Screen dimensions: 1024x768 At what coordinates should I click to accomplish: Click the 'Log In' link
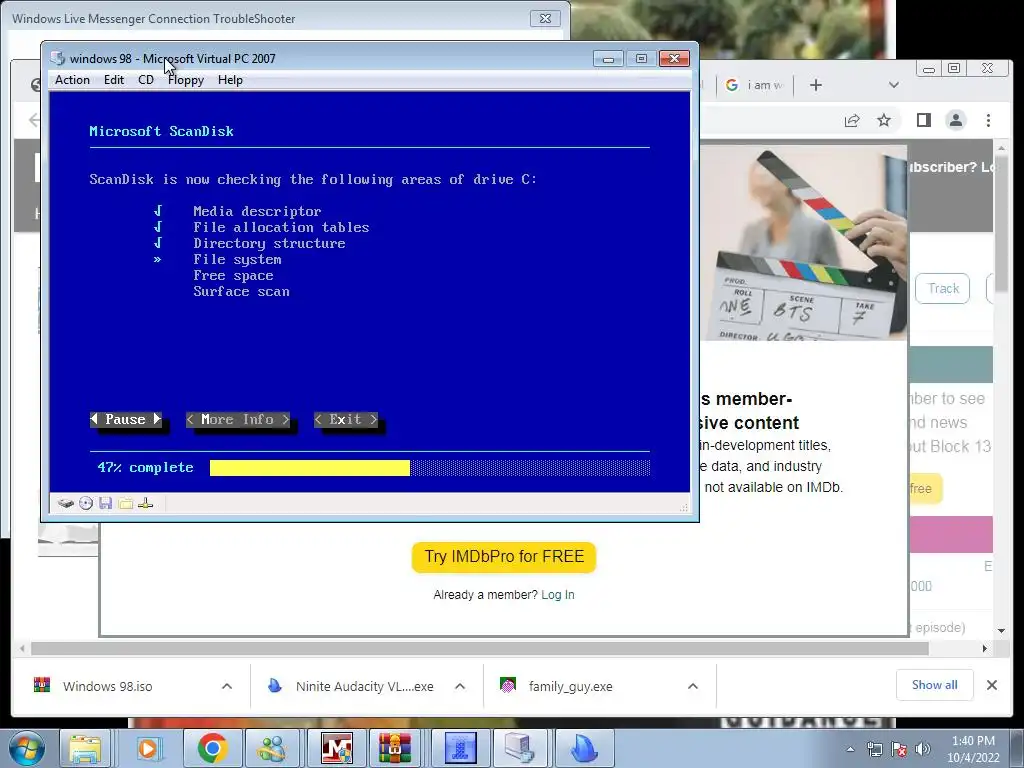558,595
